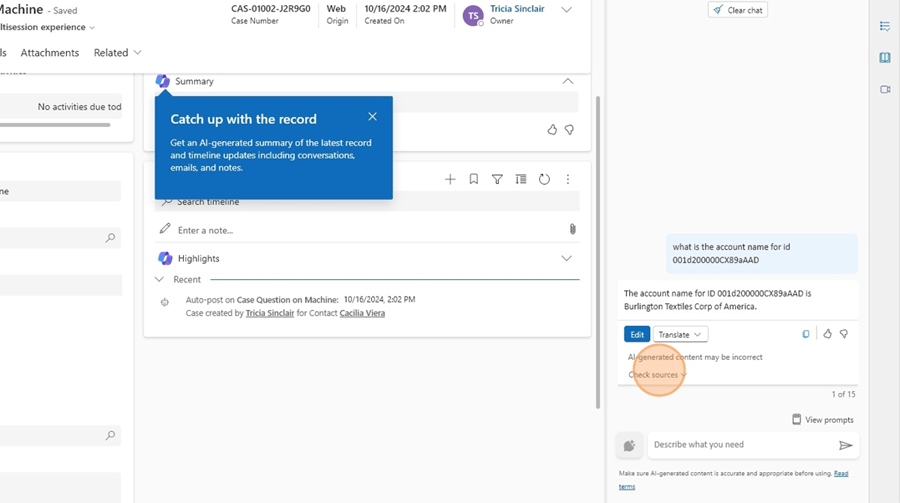Click the 'Describe what you need' input field

pyautogui.click(x=740, y=445)
